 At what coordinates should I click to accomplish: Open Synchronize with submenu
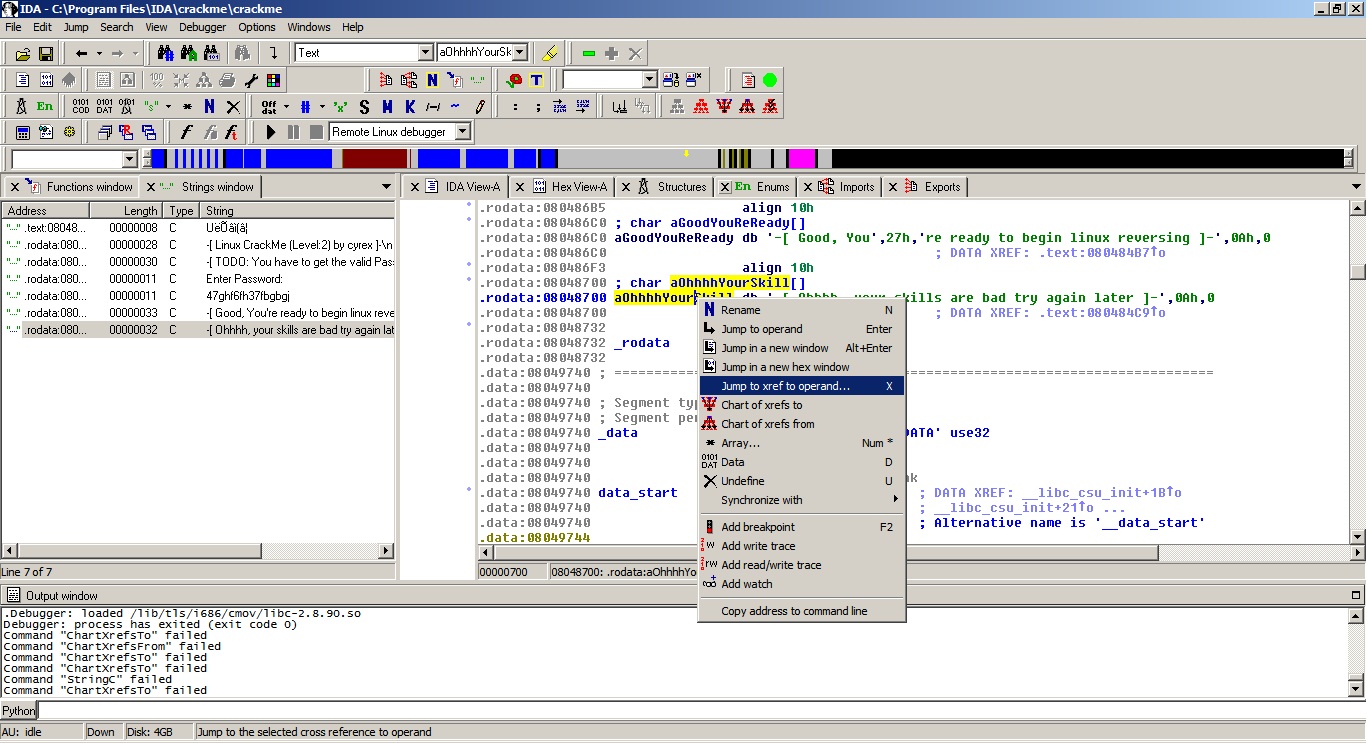[x=802, y=500]
